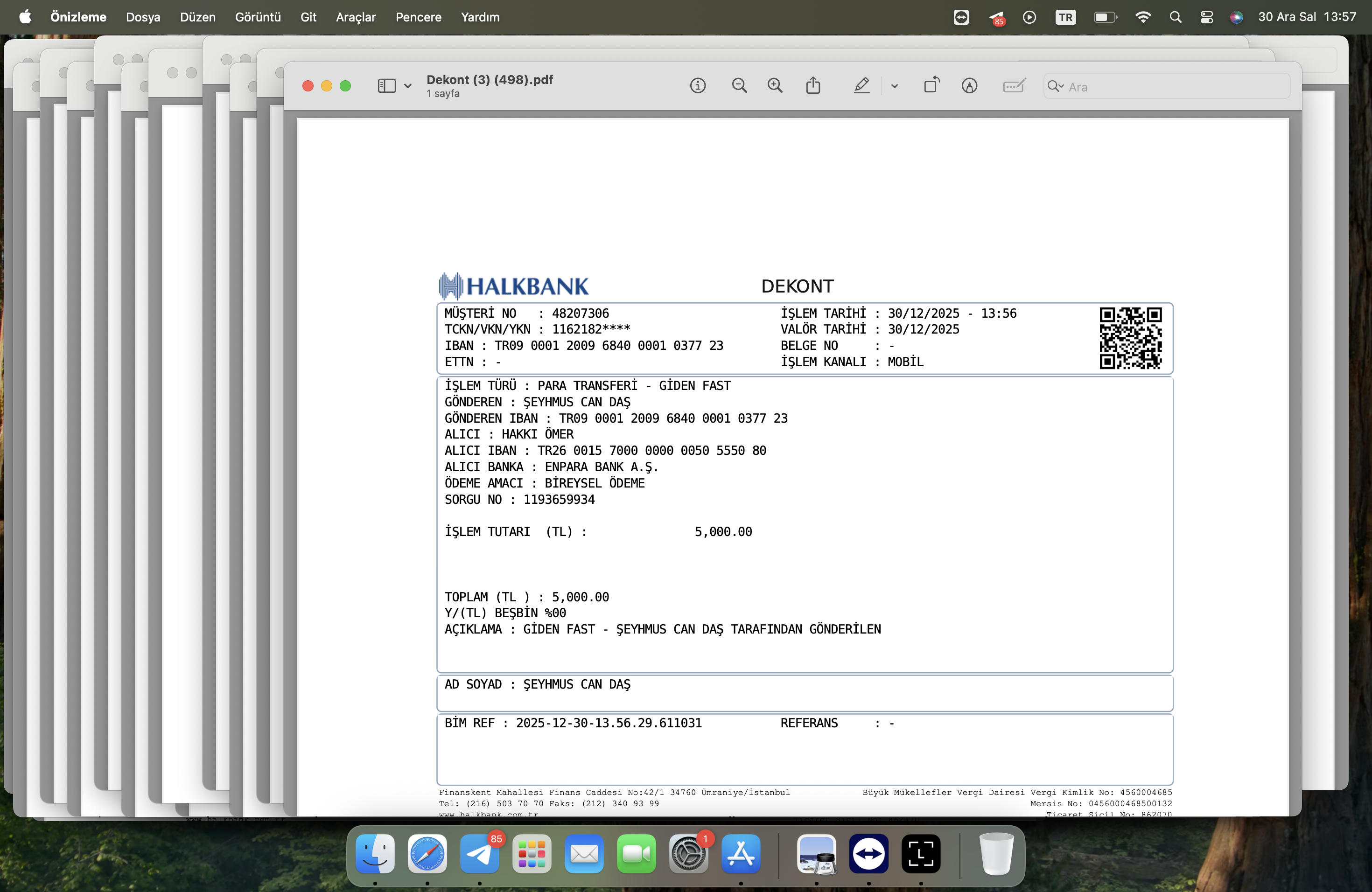Open the Yardım menu

[x=480, y=17]
